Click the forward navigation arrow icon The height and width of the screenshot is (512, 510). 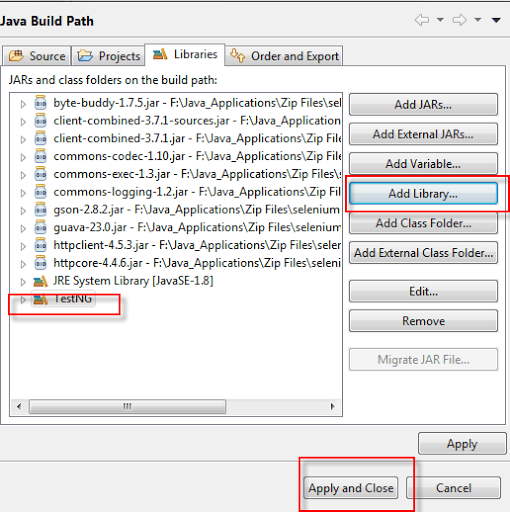(x=460, y=20)
